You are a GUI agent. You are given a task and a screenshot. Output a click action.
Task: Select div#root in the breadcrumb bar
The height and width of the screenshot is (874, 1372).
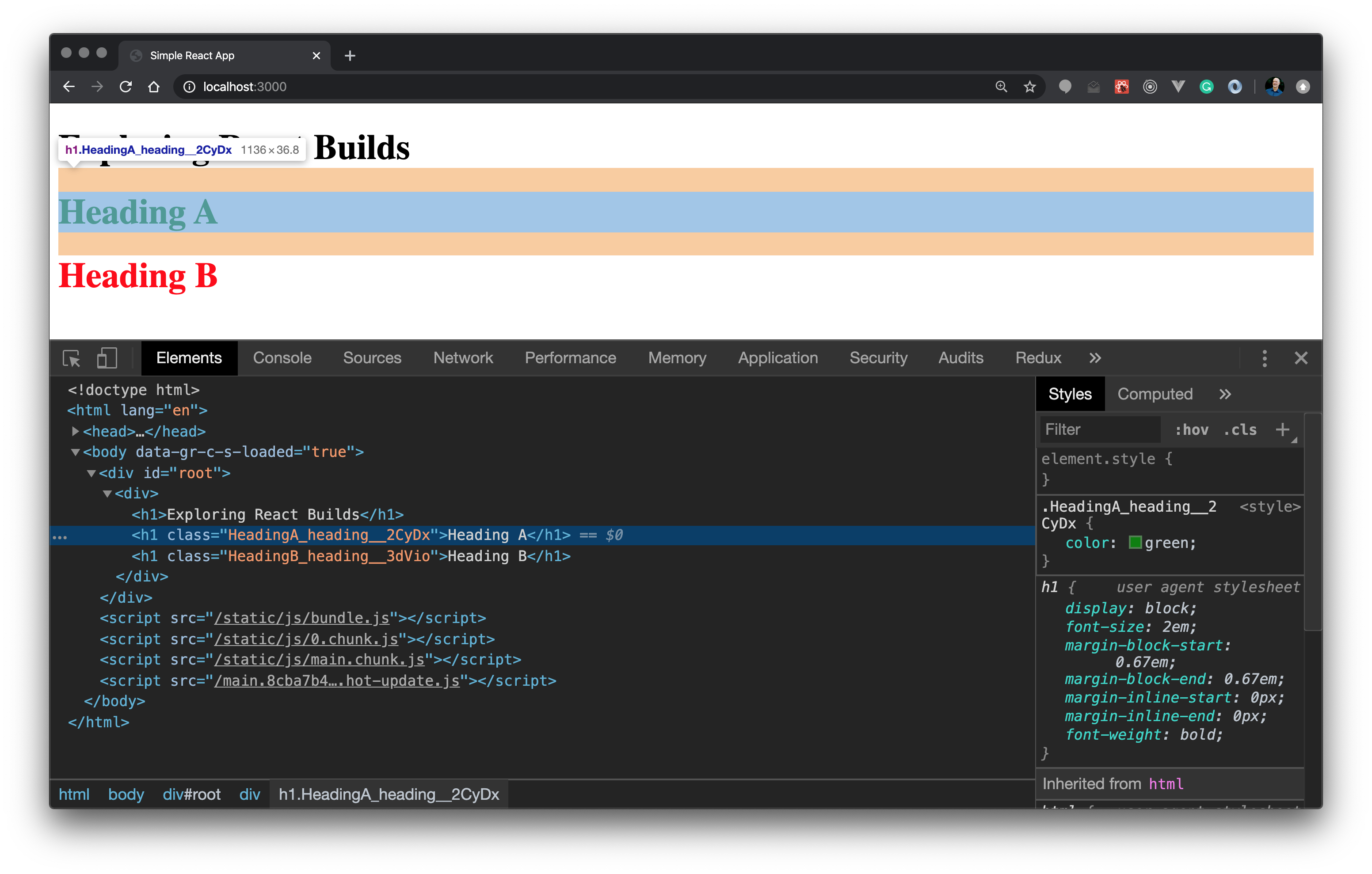click(191, 794)
